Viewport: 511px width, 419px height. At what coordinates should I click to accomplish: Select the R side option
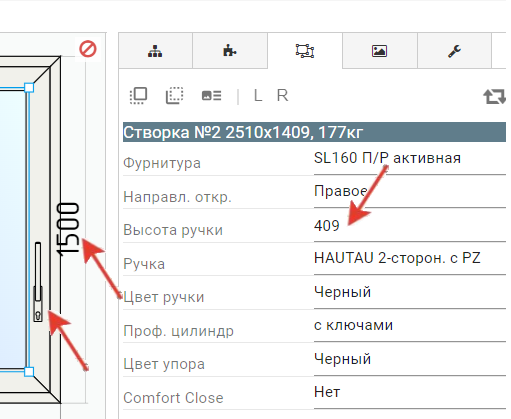click(282, 96)
